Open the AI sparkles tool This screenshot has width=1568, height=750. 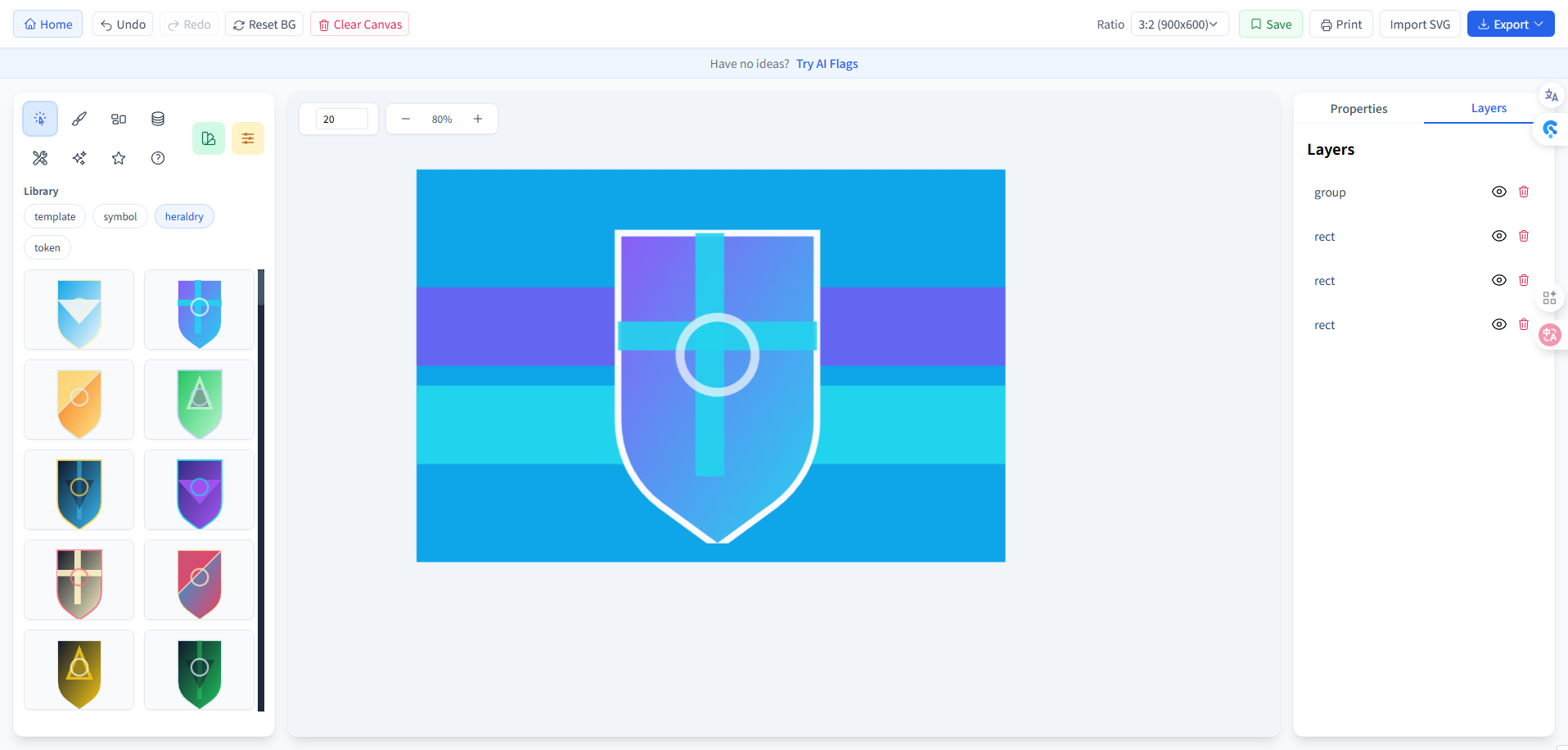click(x=79, y=158)
